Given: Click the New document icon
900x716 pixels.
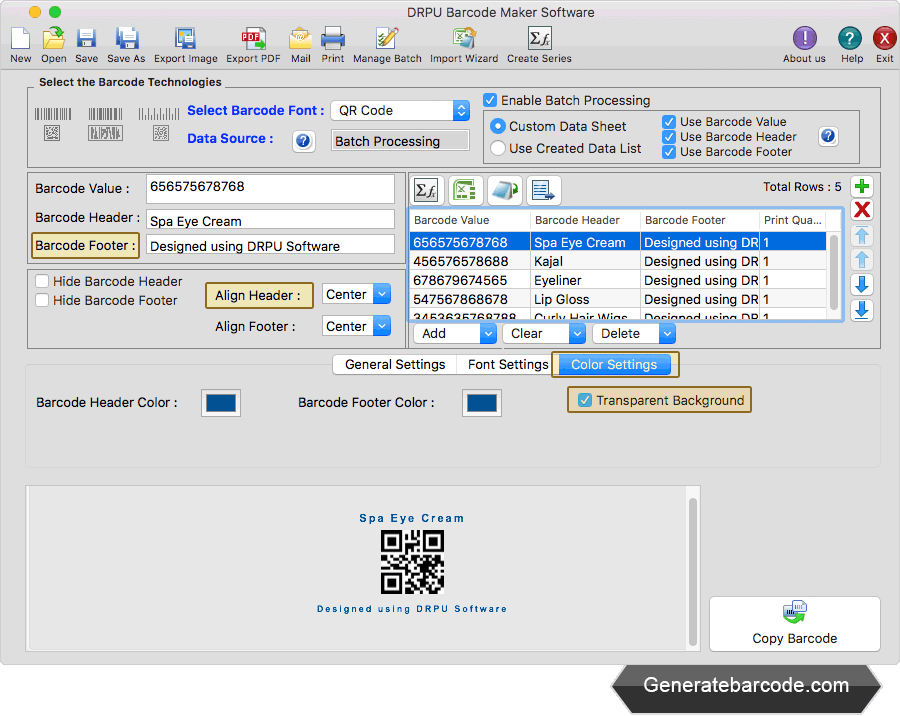Looking at the screenshot, I should click(x=21, y=38).
